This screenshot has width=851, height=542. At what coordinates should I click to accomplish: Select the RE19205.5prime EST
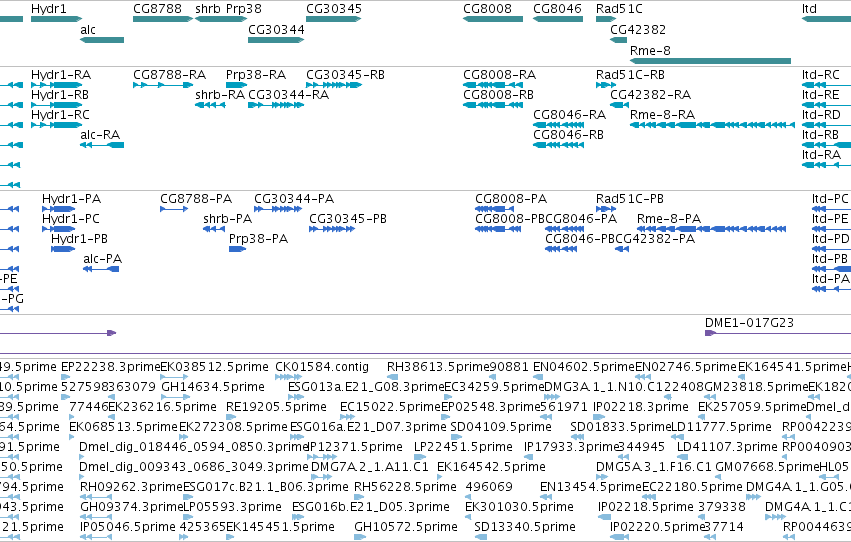click(x=231, y=417)
